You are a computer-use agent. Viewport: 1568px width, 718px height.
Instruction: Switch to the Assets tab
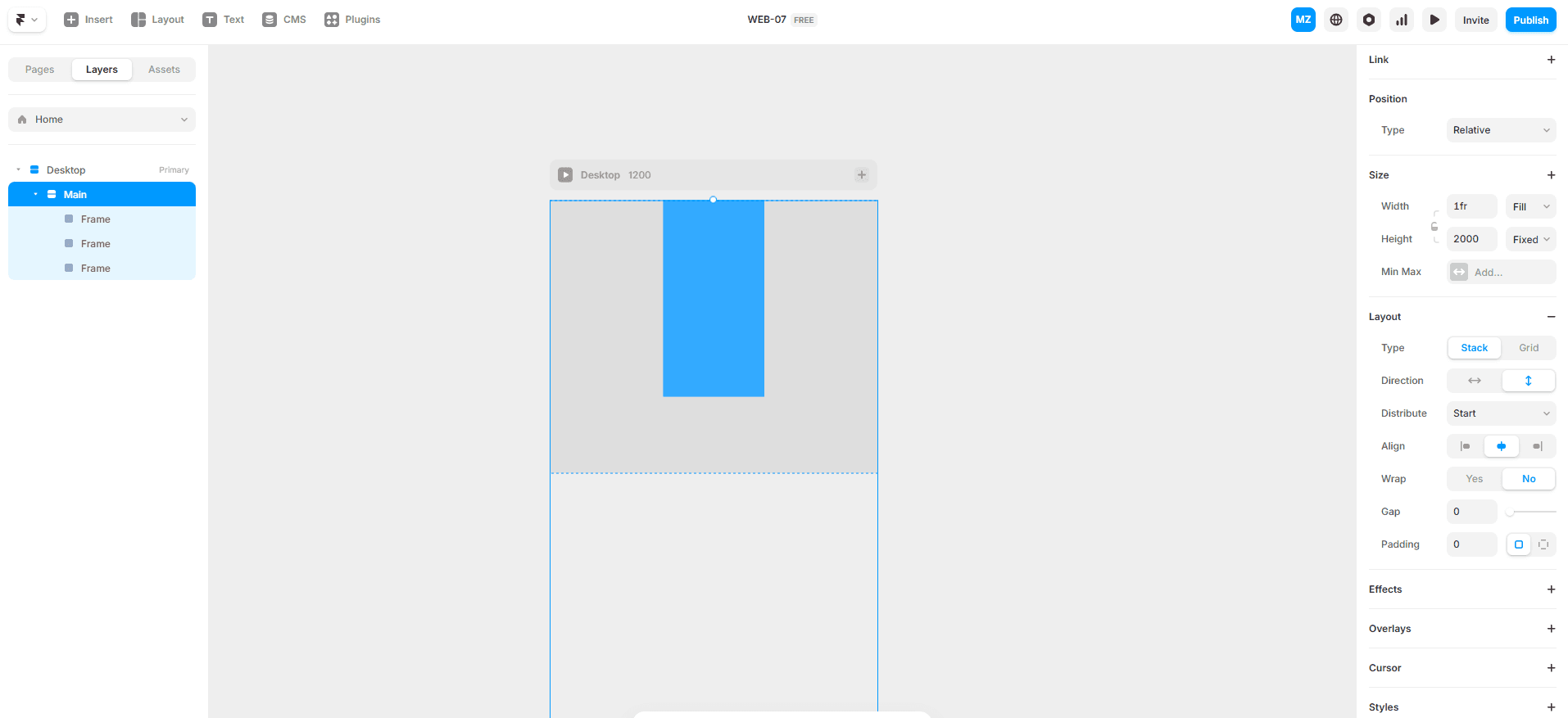[164, 70]
